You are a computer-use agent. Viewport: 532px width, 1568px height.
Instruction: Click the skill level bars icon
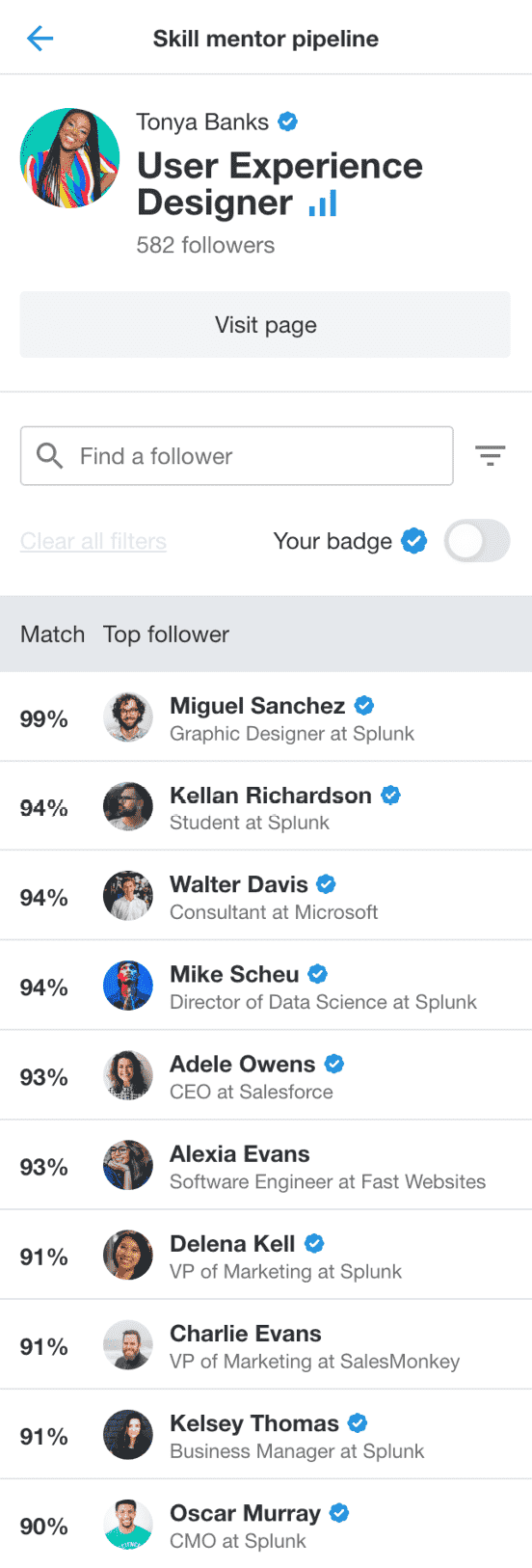click(x=323, y=203)
